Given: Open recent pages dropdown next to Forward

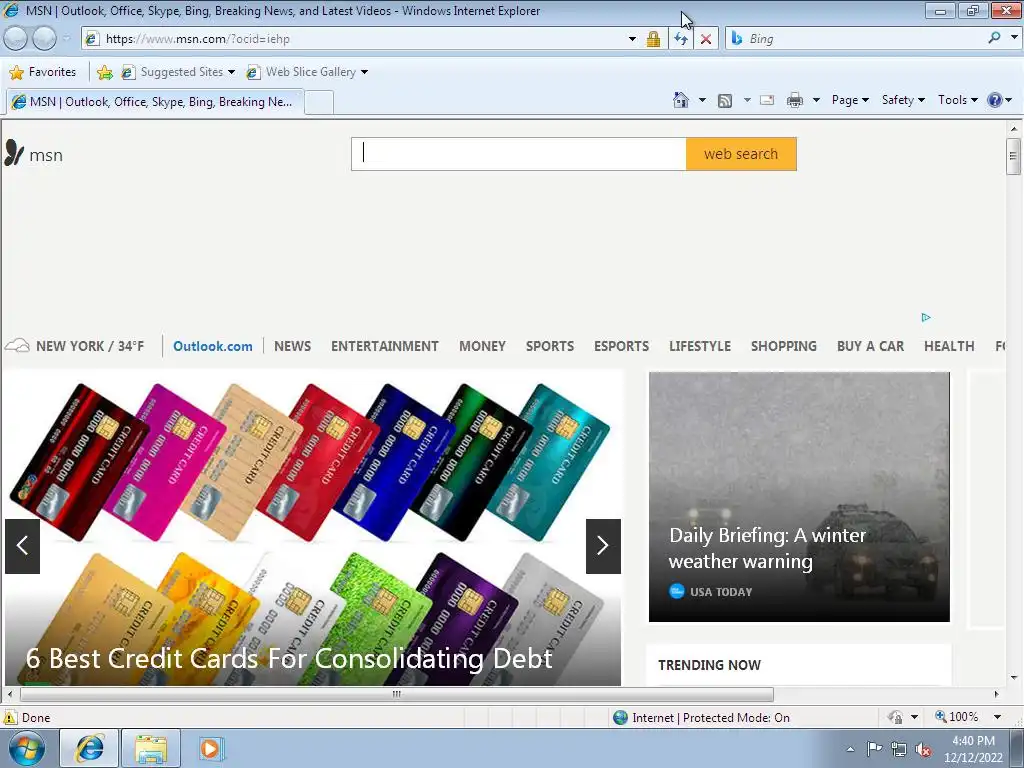Looking at the screenshot, I should click(x=66, y=39).
